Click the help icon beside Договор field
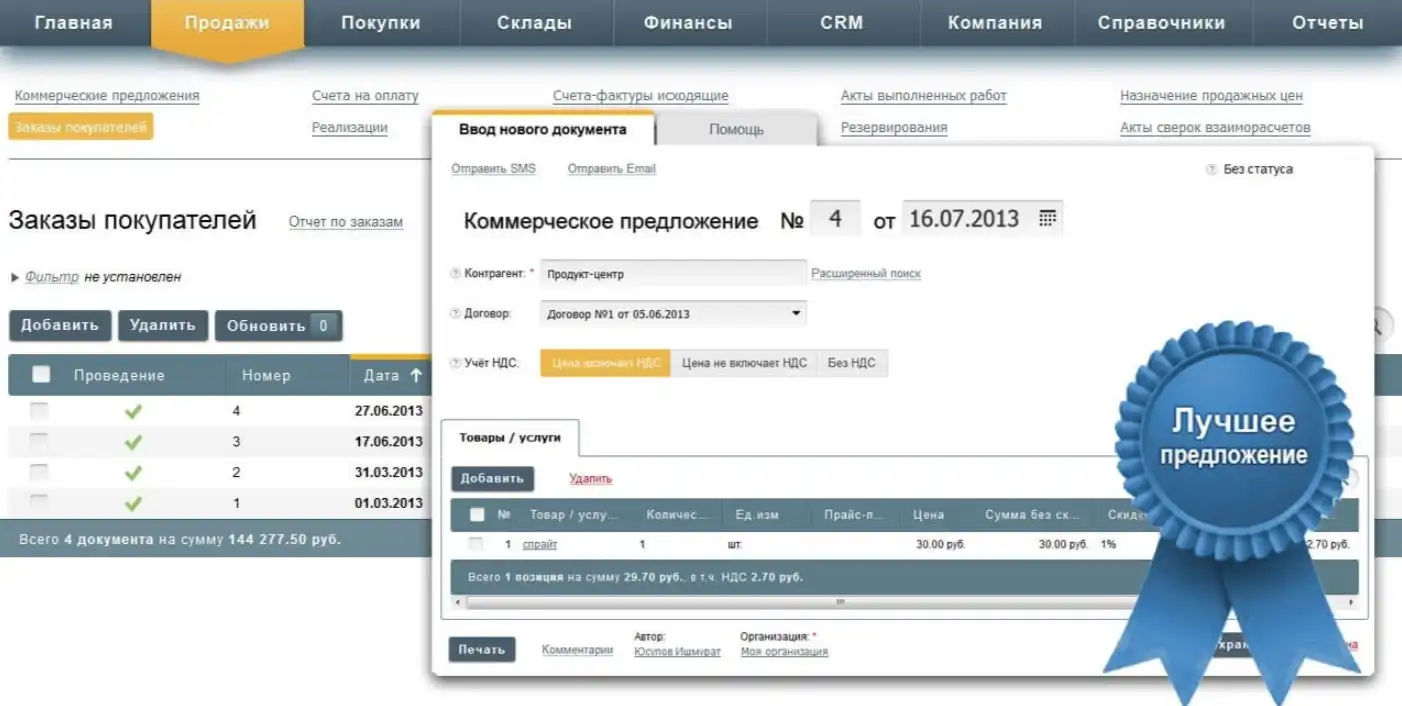1402x706 pixels. pos(456,313)
